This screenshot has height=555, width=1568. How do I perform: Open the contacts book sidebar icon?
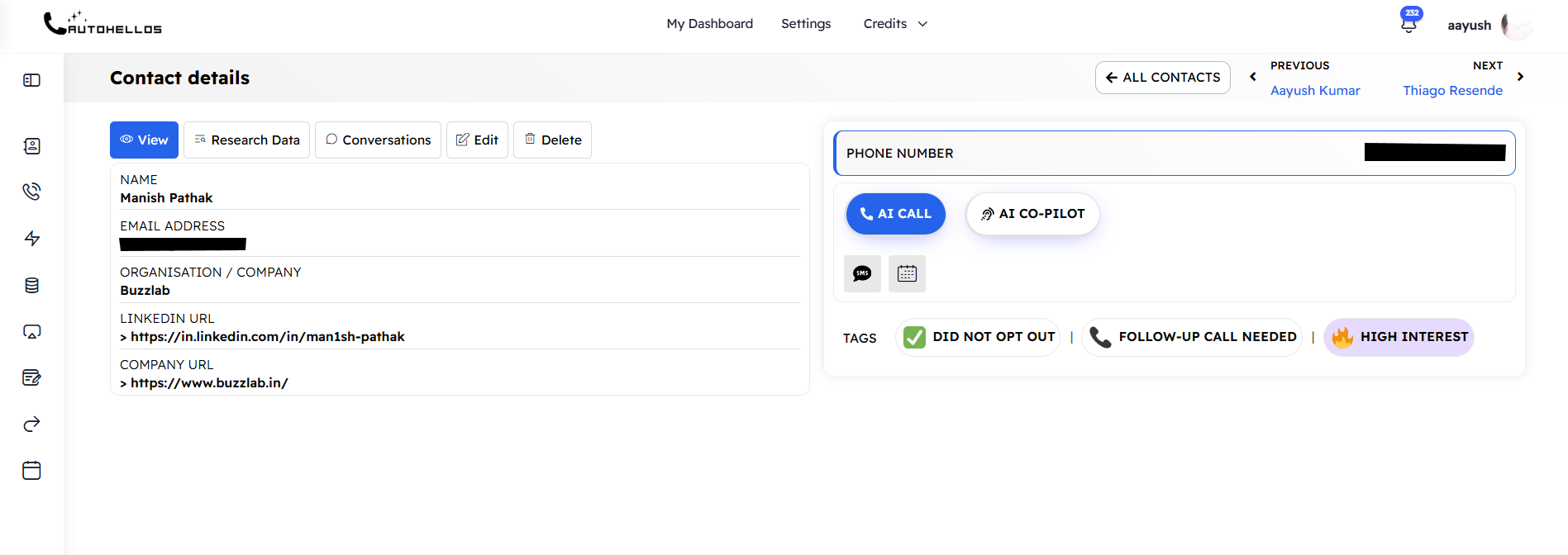coord(31,146)
